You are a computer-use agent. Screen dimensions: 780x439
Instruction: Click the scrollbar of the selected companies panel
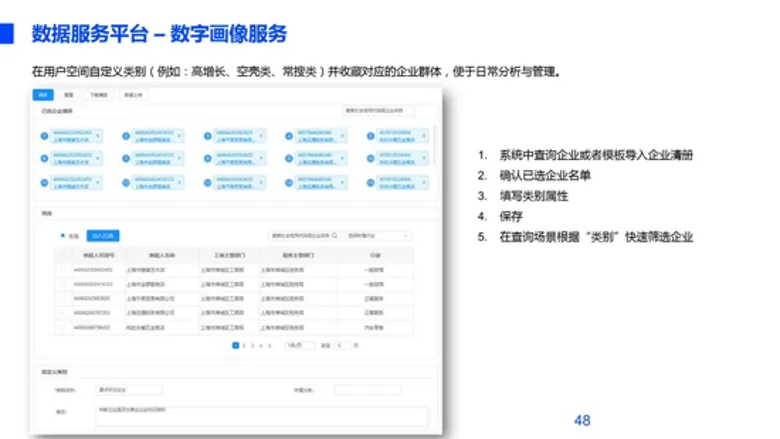tap(435, 144)
